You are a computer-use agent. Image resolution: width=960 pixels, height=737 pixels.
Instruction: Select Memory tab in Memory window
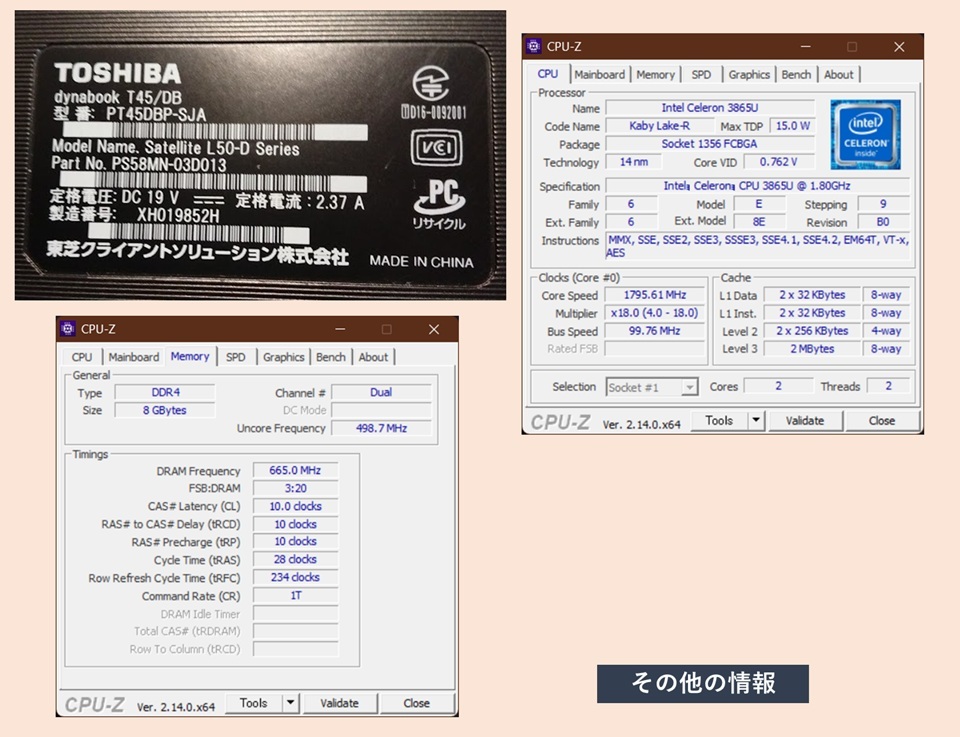(x=190, y=356)
